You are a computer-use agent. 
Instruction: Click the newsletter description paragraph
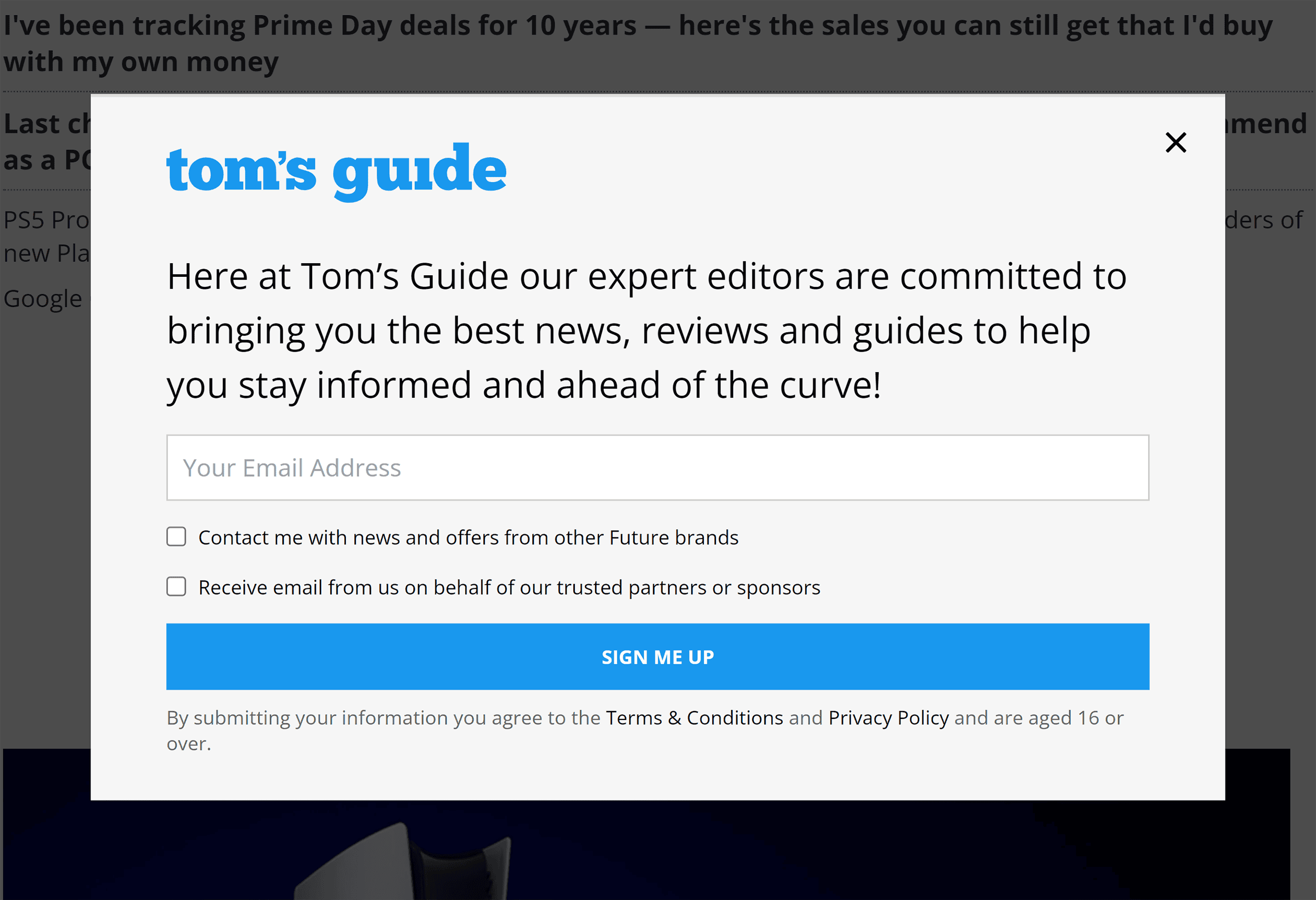[645, 330]
